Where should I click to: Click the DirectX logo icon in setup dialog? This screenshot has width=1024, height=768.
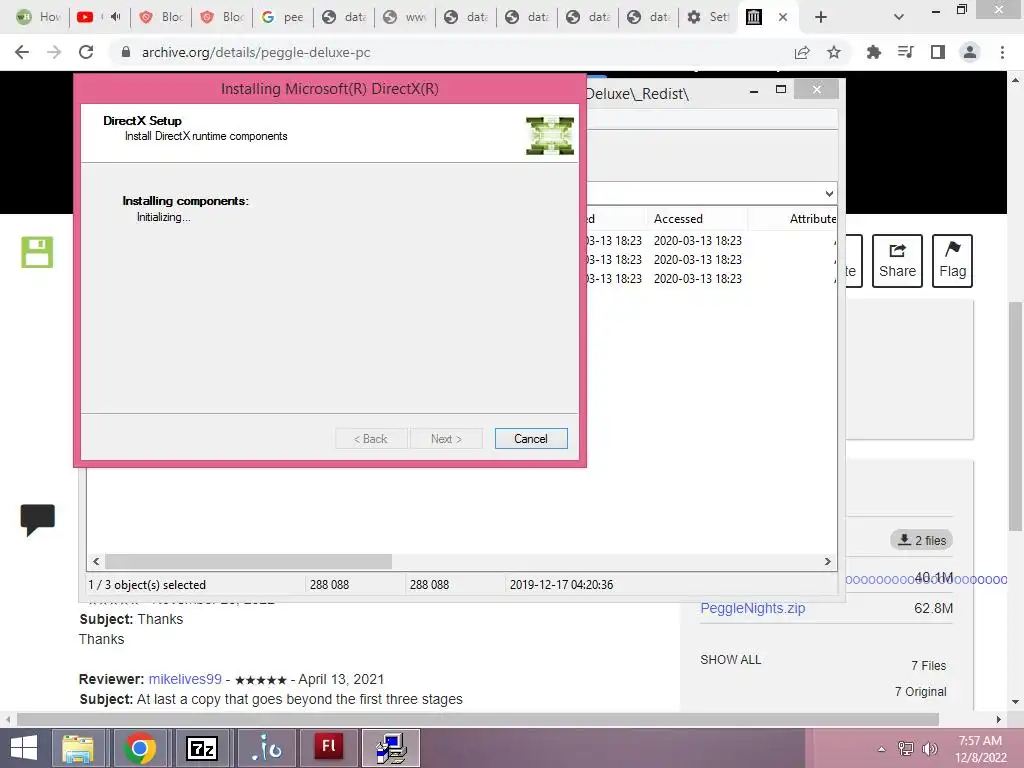550,135
